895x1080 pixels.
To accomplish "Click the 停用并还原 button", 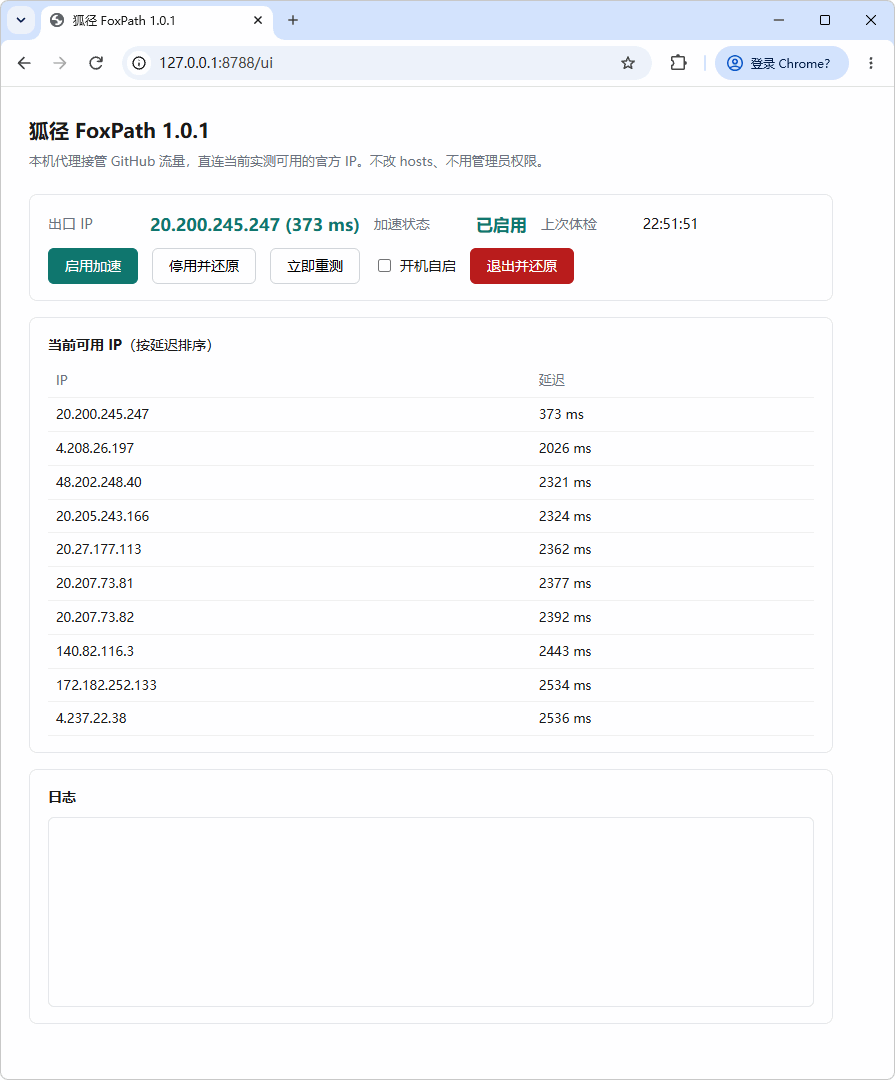I will coord(204,266).
